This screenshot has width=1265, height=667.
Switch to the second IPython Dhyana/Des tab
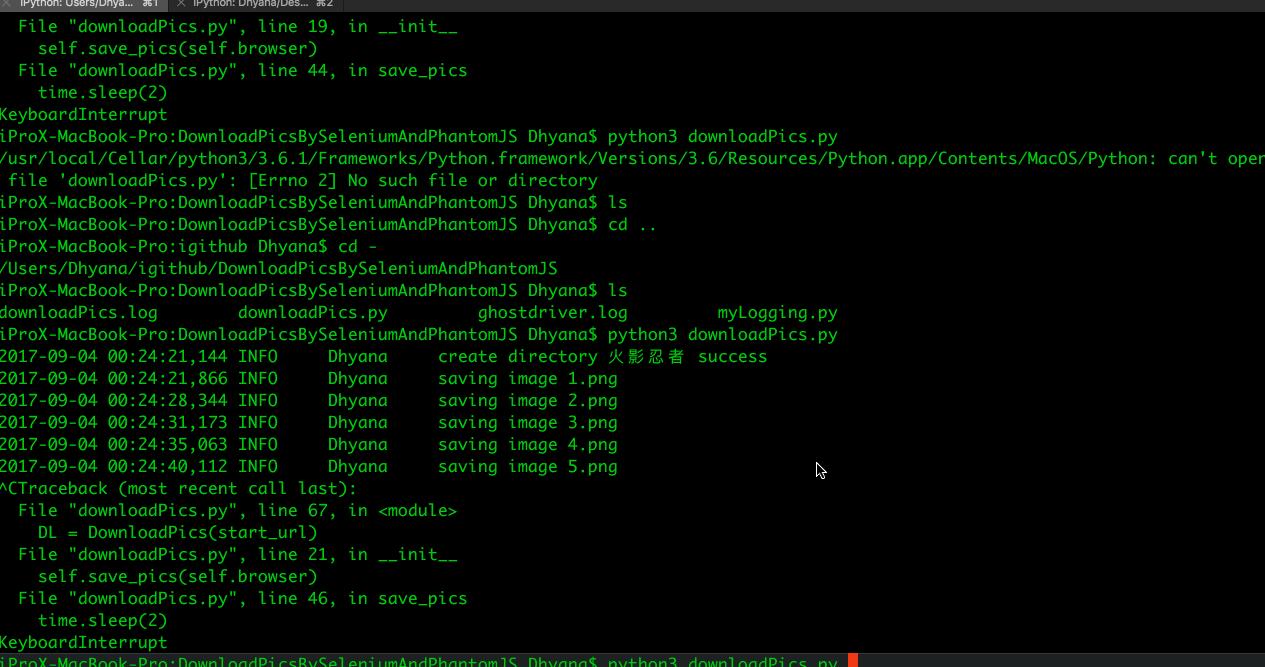click(250, 5)
